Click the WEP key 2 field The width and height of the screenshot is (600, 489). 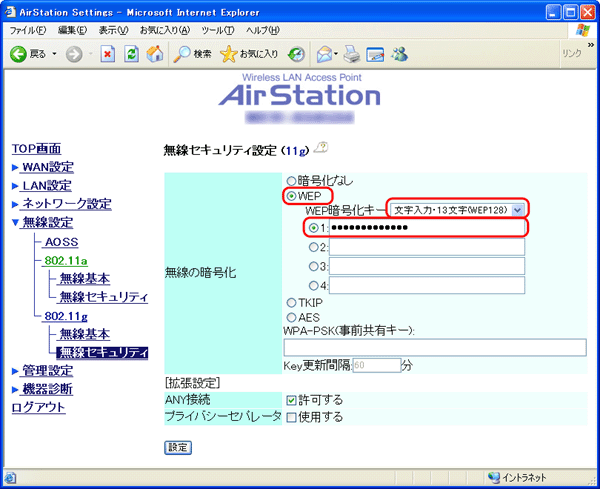pyautogui.click(x=427, y=247)
